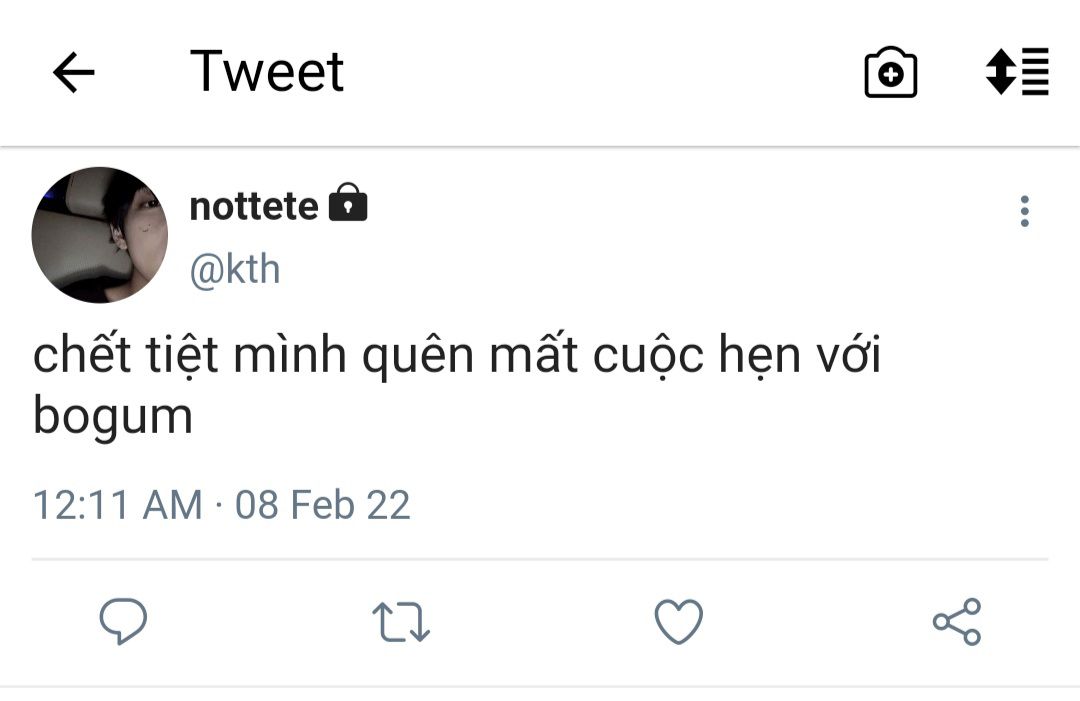
Task: Open nottete's profile picture
Action: click(x=100, y=235)
